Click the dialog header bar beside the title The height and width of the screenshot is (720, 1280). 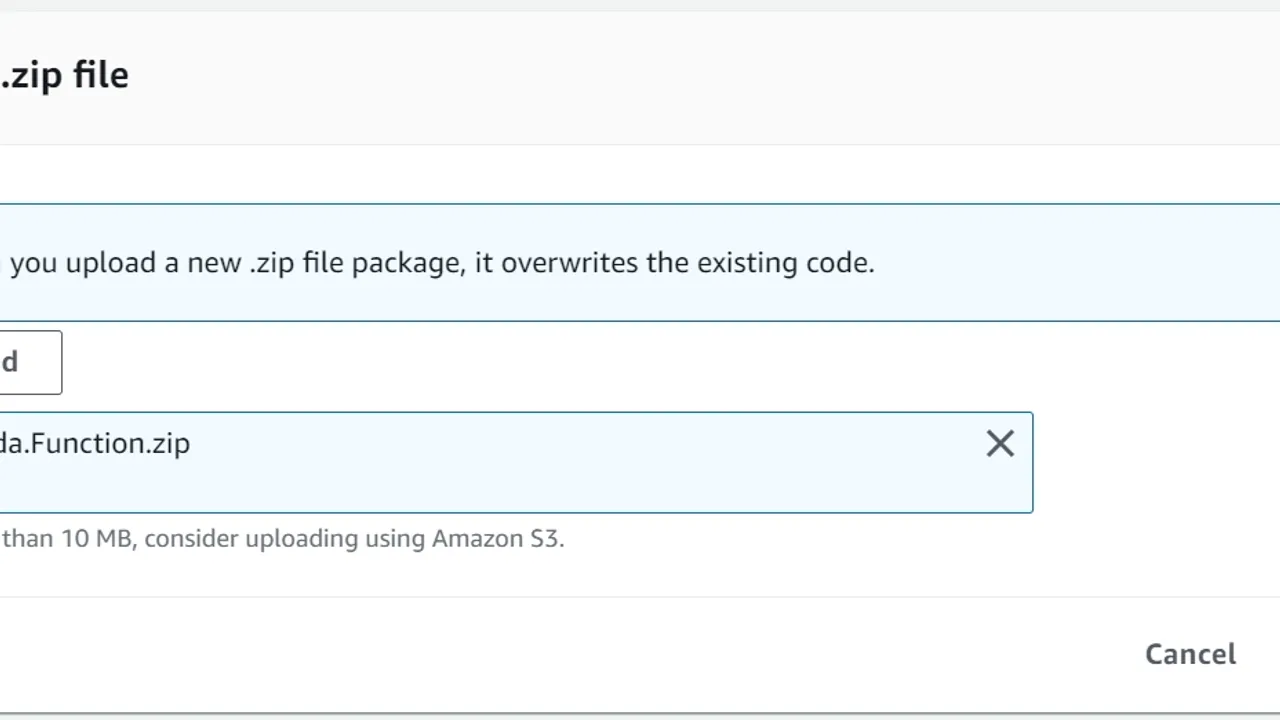[x=700, y=76]
